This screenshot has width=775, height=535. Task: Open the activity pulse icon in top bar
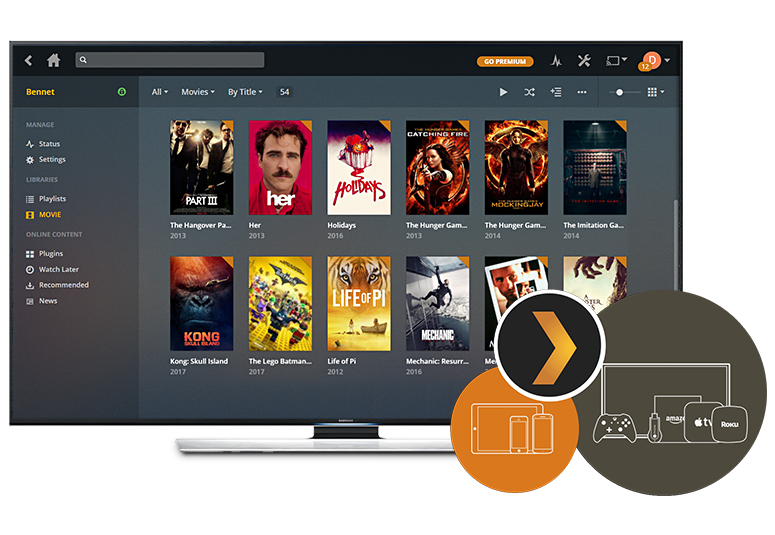coord(557,61)
